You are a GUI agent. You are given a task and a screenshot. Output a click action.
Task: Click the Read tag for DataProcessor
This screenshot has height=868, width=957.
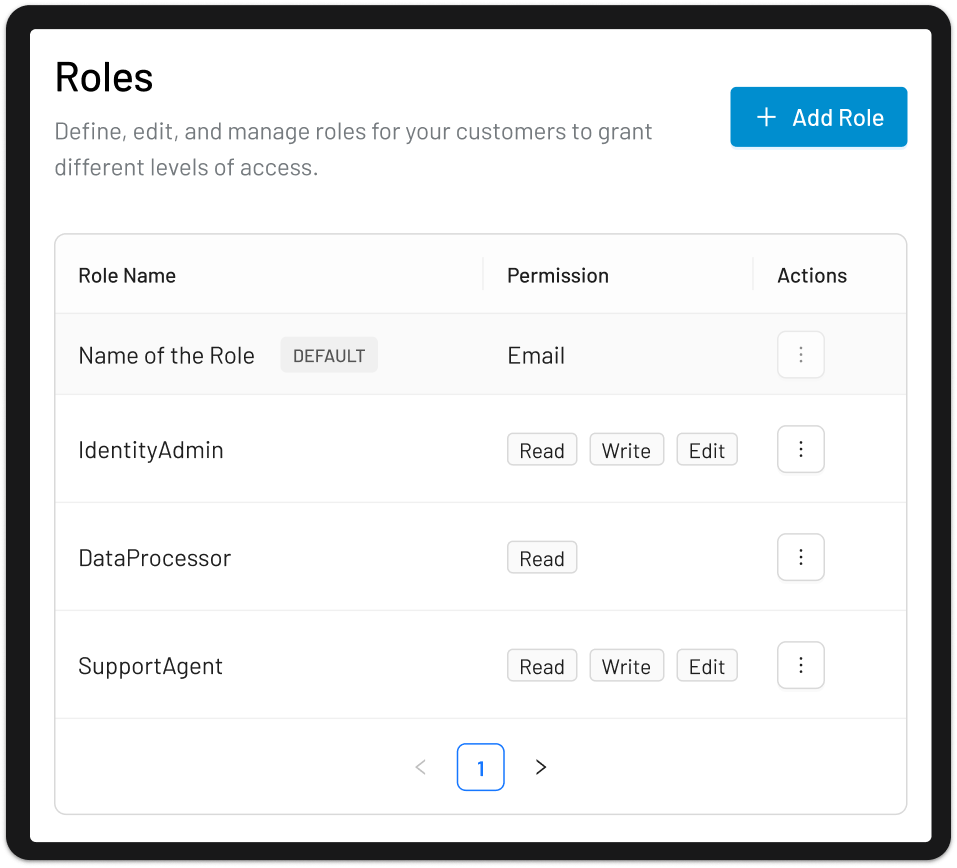[542, 558]
